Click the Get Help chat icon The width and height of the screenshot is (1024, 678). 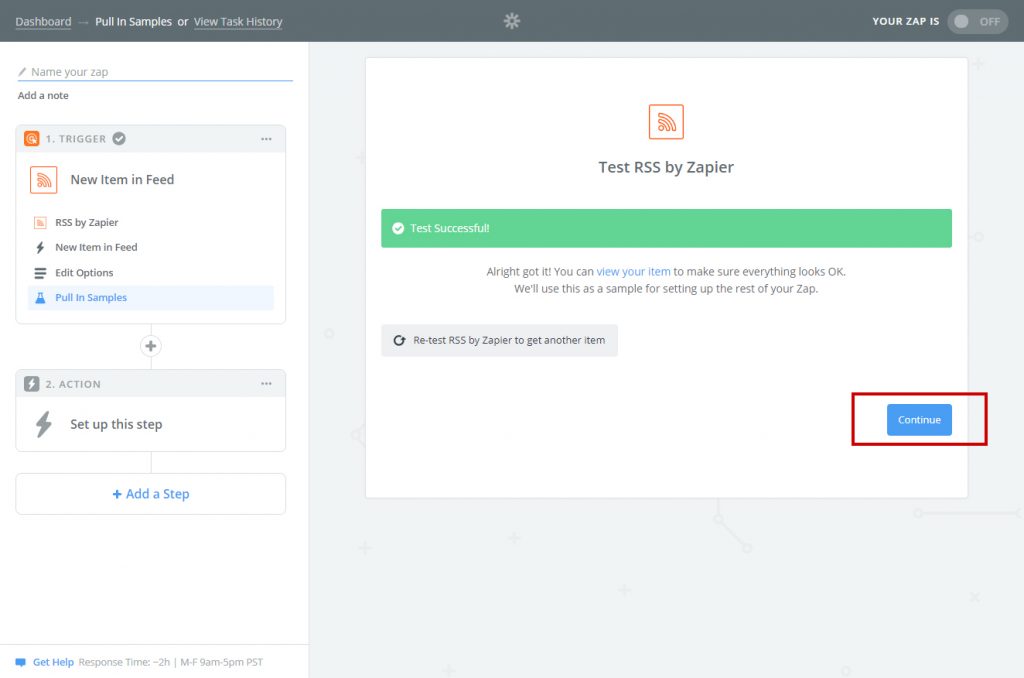21,662
